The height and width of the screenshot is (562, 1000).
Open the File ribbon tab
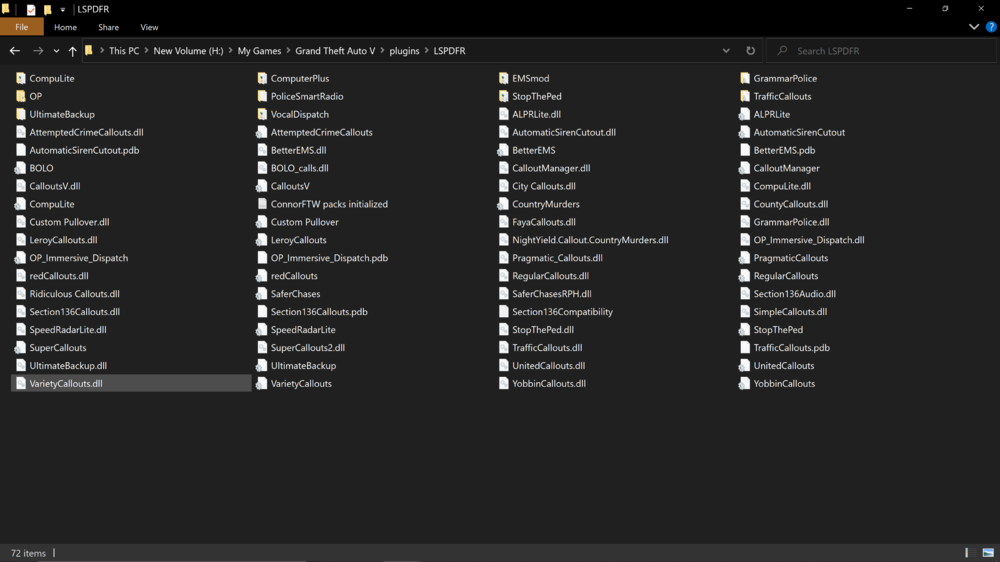click(22, 27)
